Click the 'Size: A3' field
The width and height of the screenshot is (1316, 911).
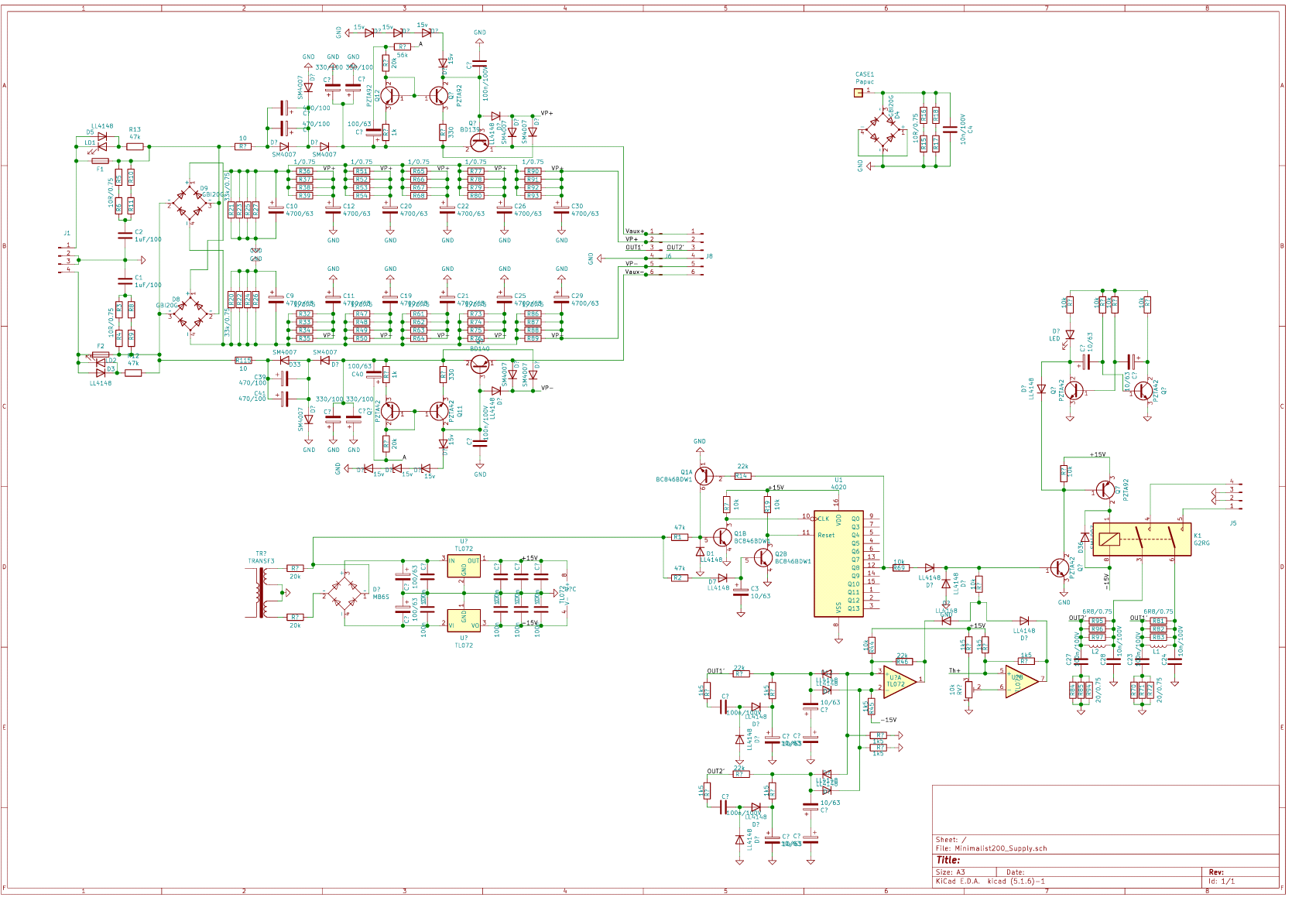coord(950,872)
